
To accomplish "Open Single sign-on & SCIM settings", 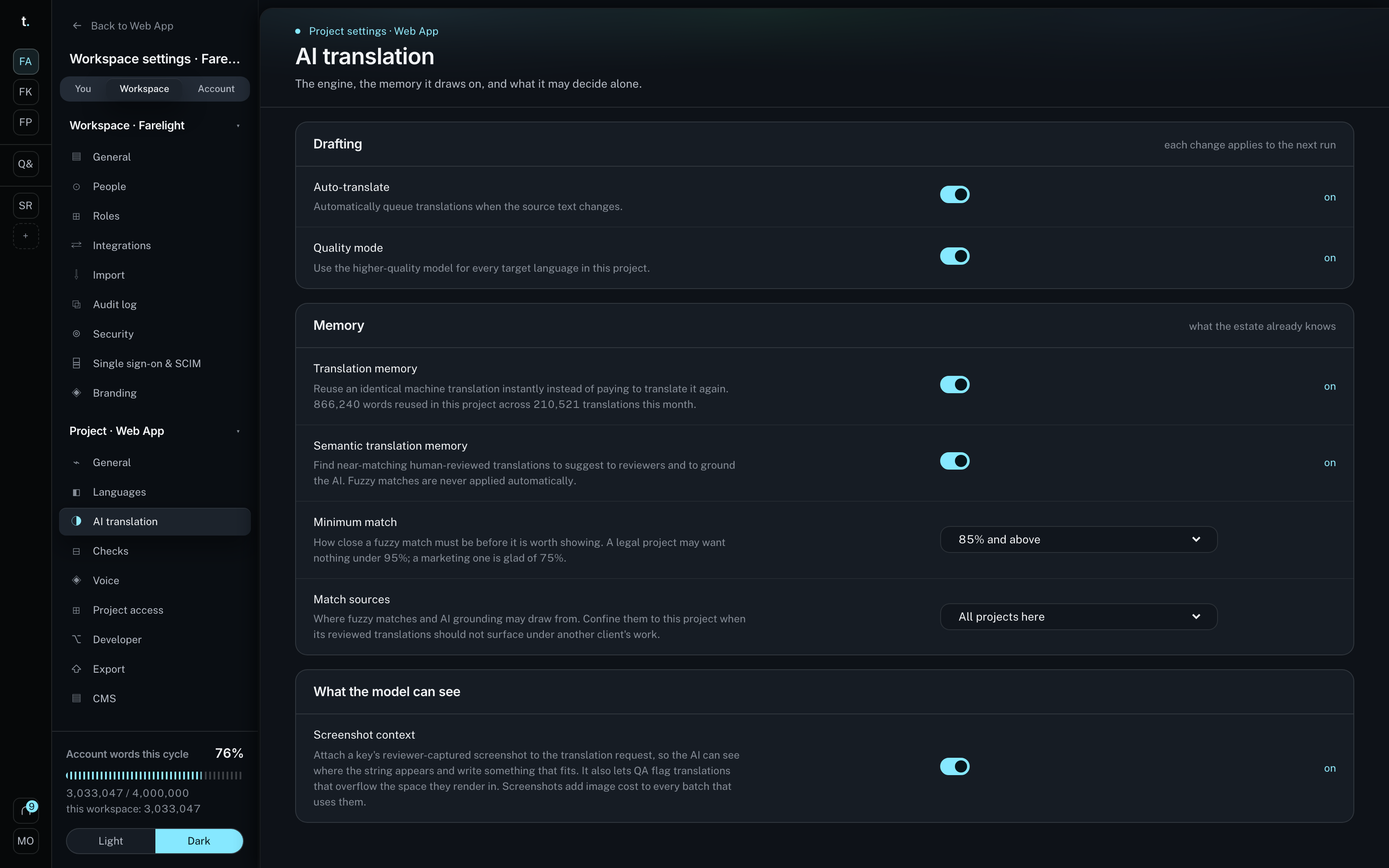I will 155,363.
